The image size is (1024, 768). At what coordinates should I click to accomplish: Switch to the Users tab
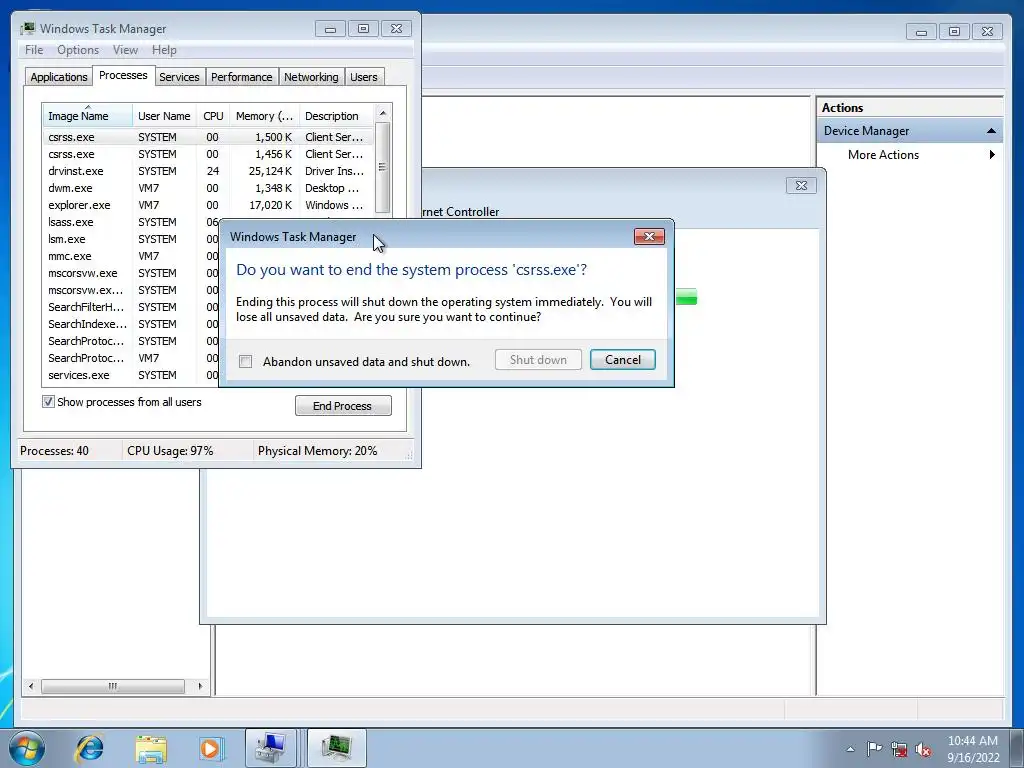(364, 77)
